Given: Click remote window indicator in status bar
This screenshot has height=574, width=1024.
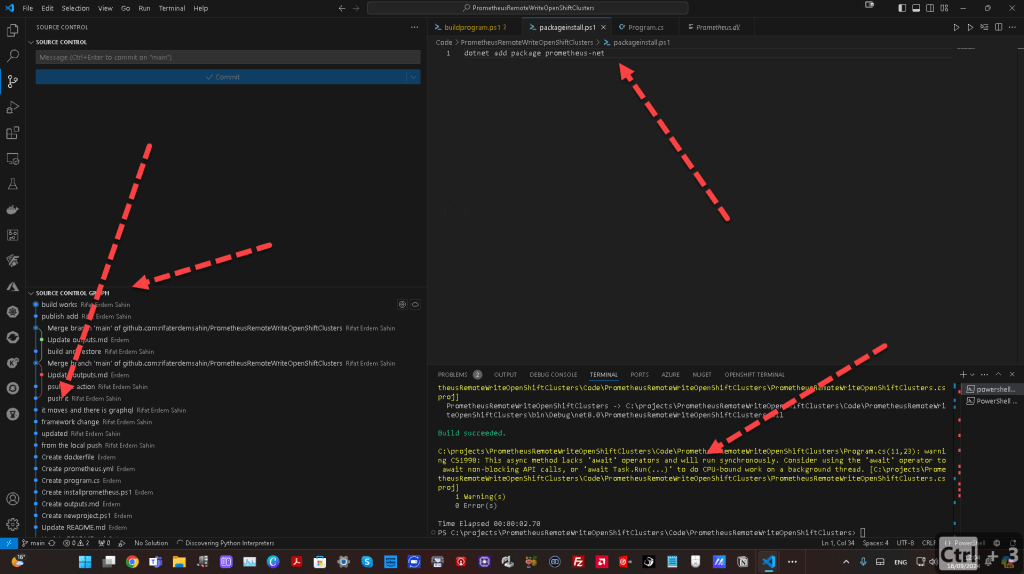Looking at the screenshot, I should (x=8, y=543).
